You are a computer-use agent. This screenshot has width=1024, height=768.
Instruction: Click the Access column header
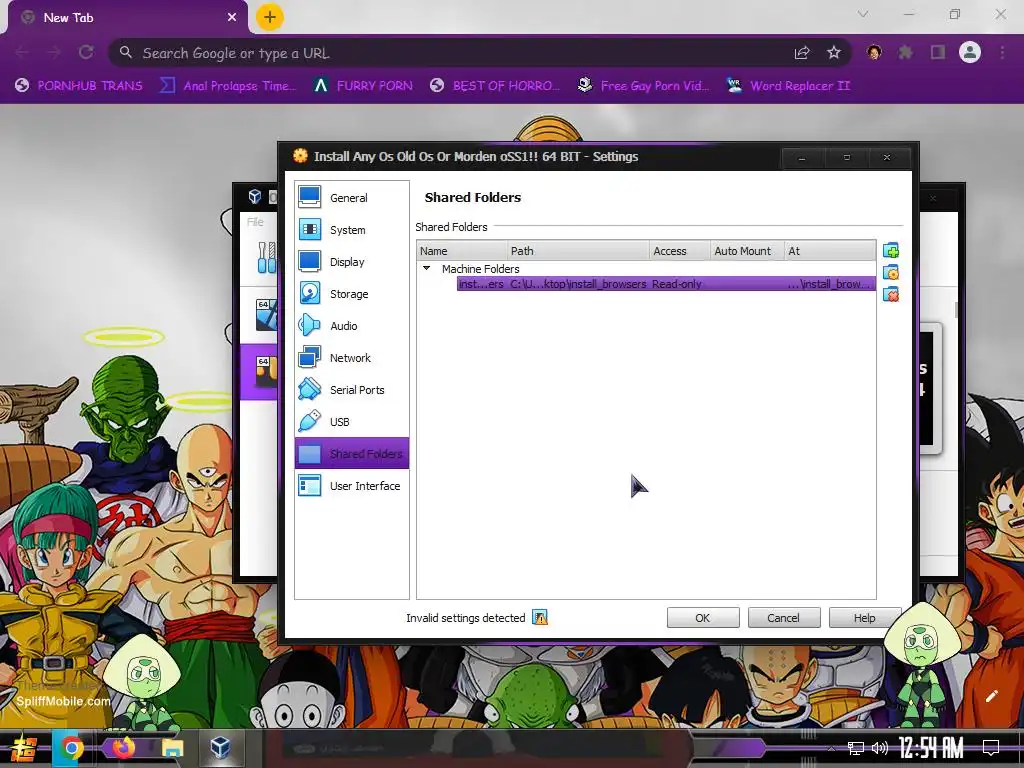680,251
